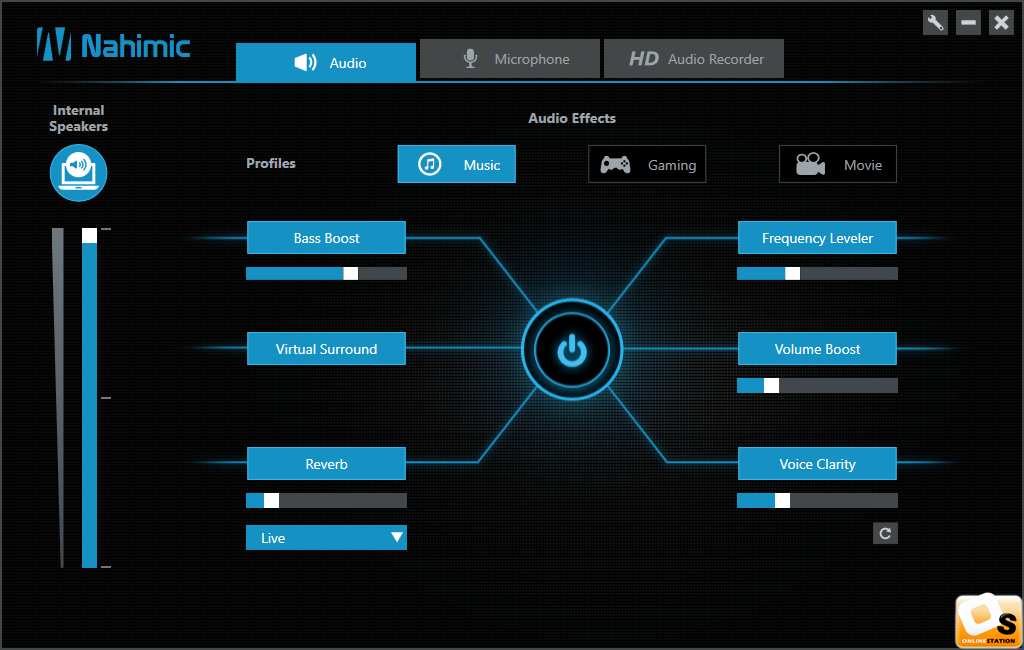Select the Music profile
Image resolution: width=1024 pixels, height=650 pixels.
(x=456, y=164)
